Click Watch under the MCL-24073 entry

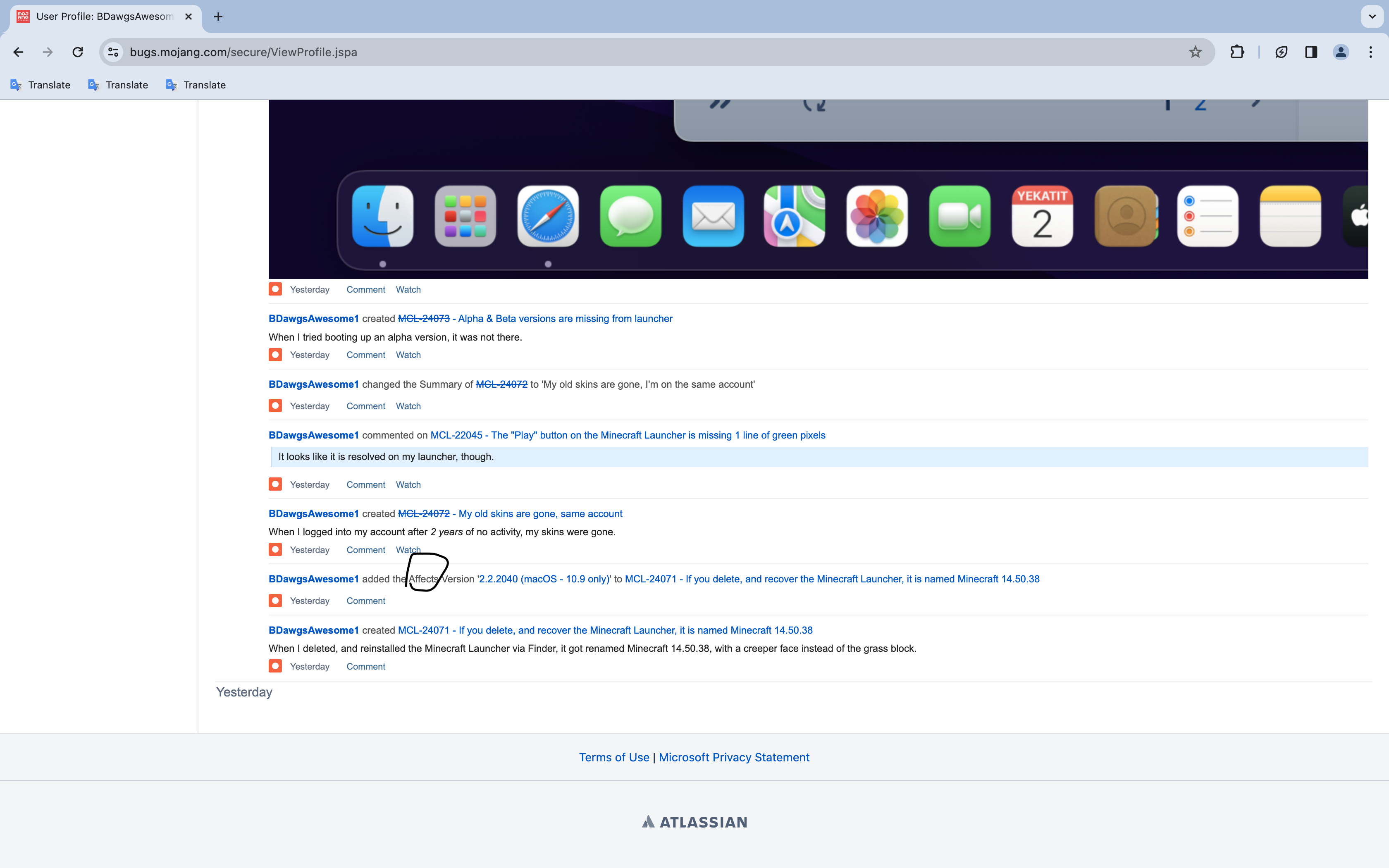tap(408, 355)
